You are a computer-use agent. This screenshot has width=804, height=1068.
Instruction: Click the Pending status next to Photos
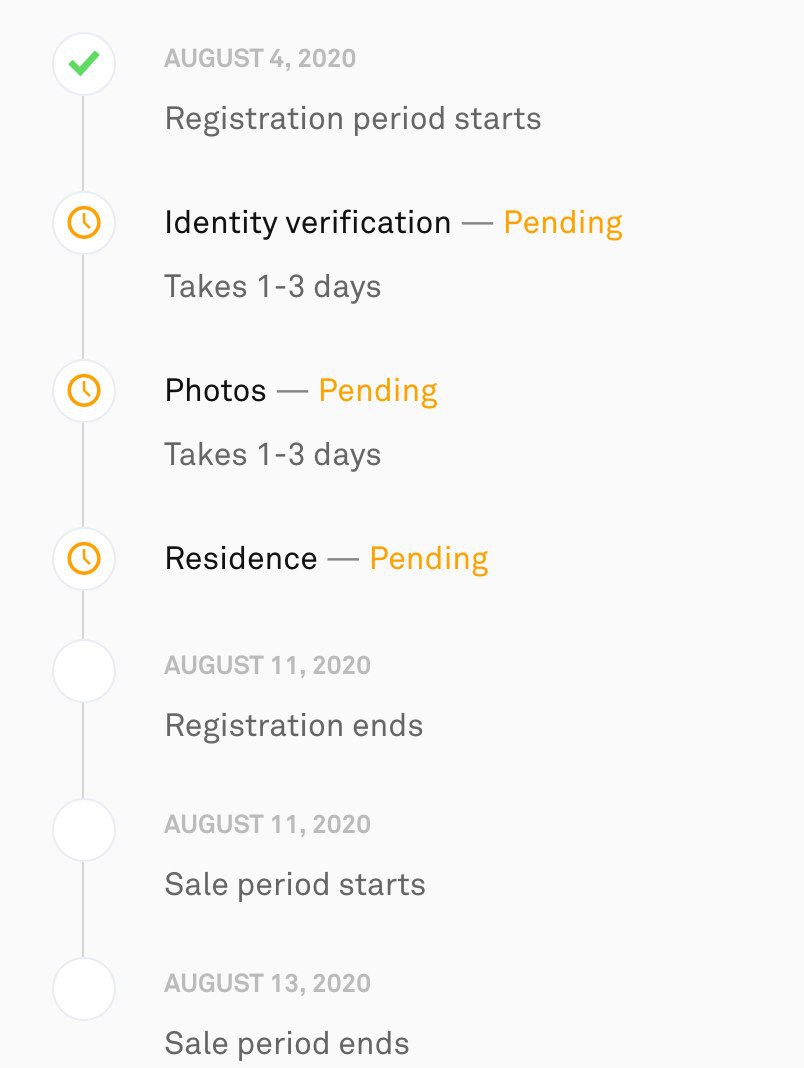click(378, 392)
